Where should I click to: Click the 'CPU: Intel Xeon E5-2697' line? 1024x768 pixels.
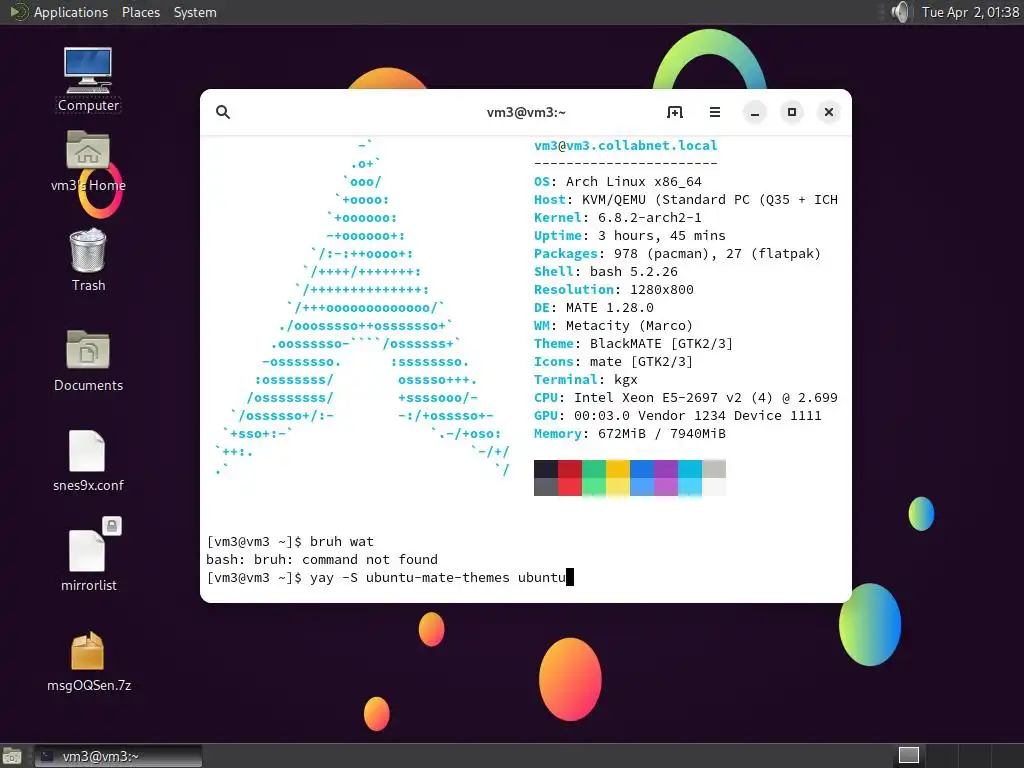[685, 398]
